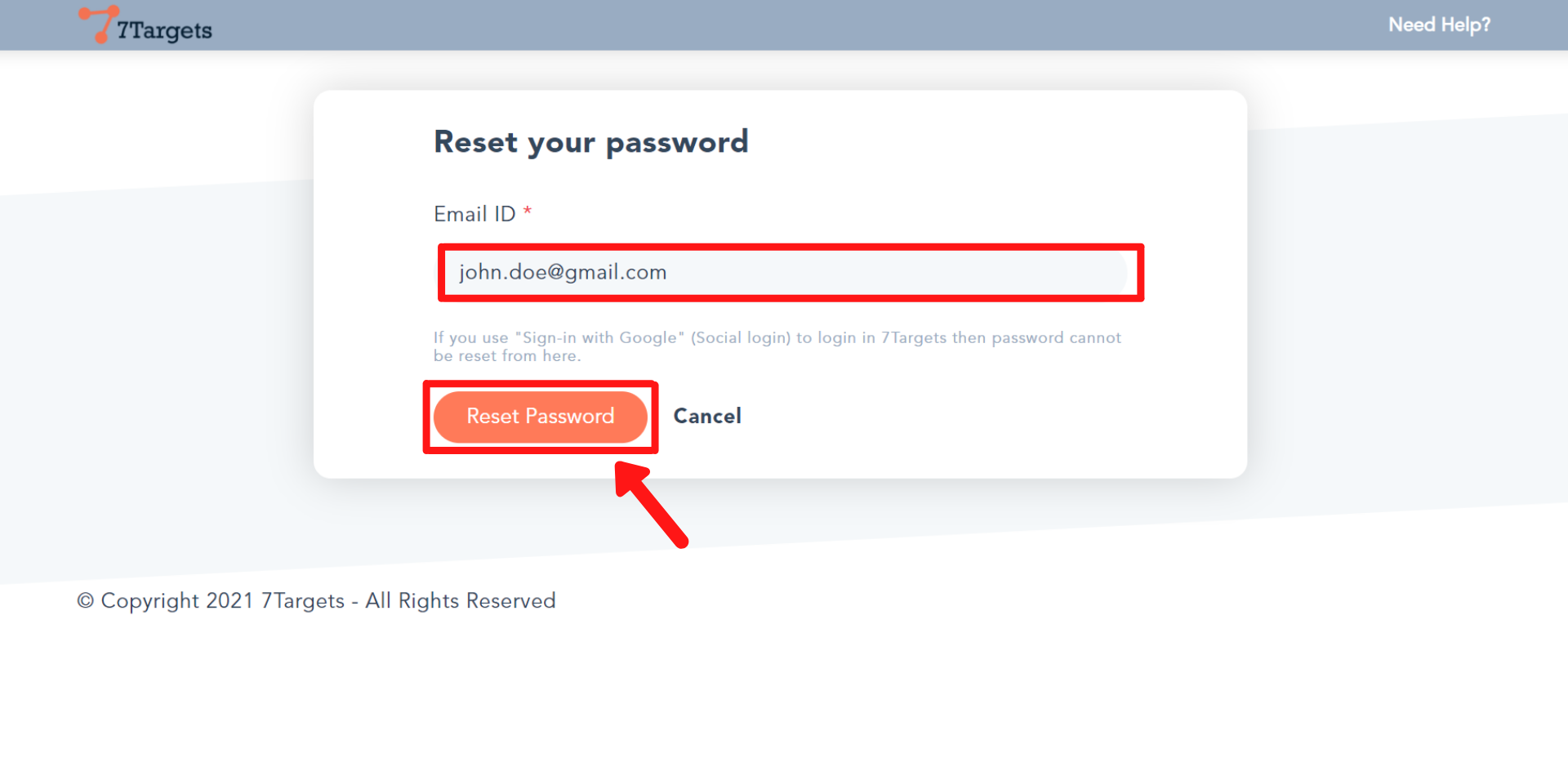The image size is (1568, 776).
Task: Click the red required asterisk
Action: click(528, 212)
